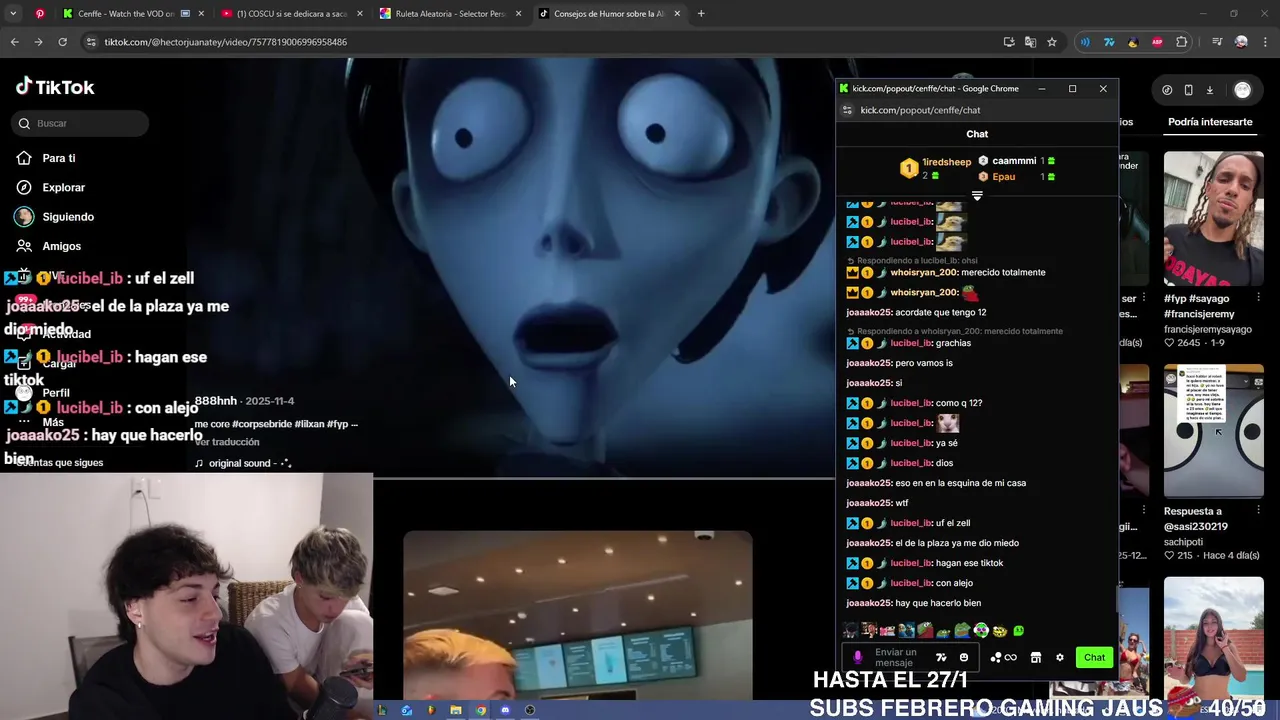The height and width of the screenshot is (720, 1280).
Task: Open the 7TV extension in Chrome toolbar
Action: [x=1109, y=42]
